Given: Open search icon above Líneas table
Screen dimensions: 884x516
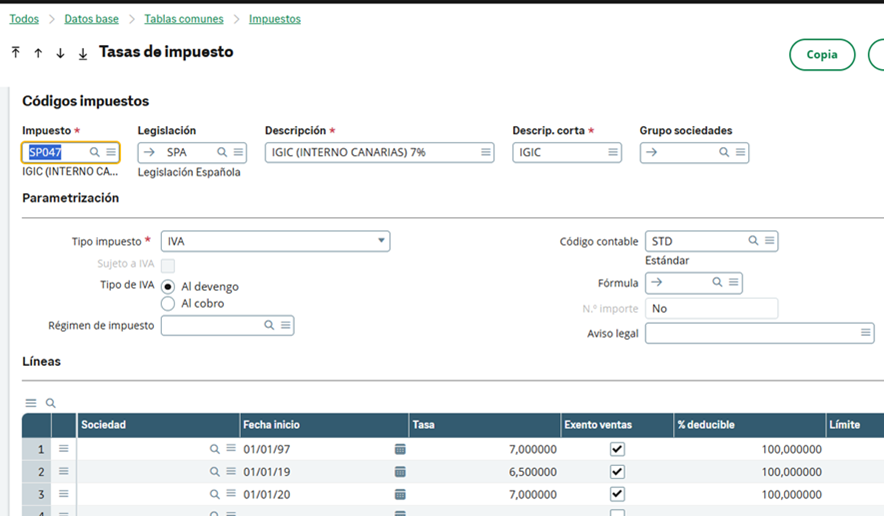Looking at the screenshot, I should coord(51,403).
